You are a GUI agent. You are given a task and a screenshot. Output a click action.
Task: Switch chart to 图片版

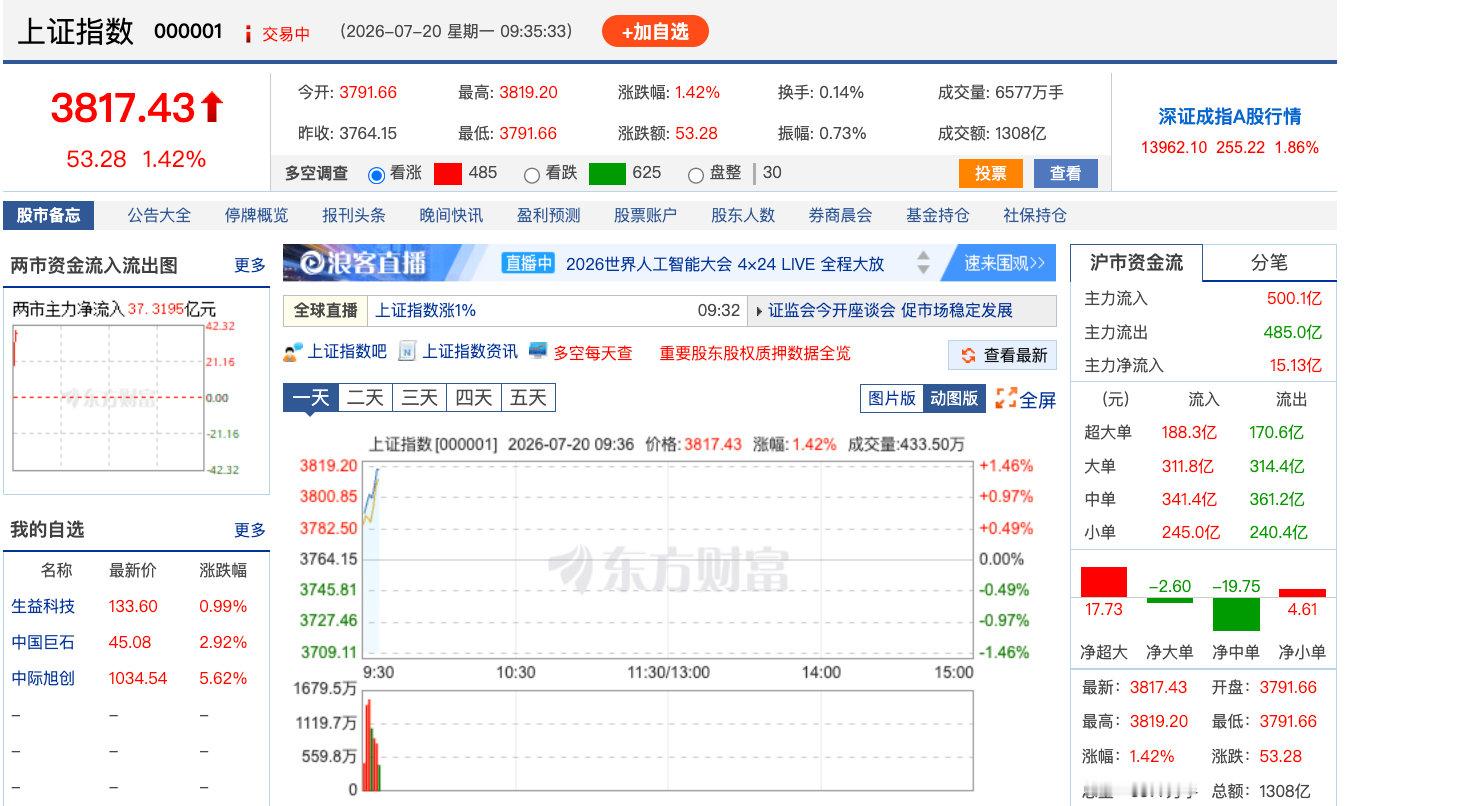tap(891, 398)
